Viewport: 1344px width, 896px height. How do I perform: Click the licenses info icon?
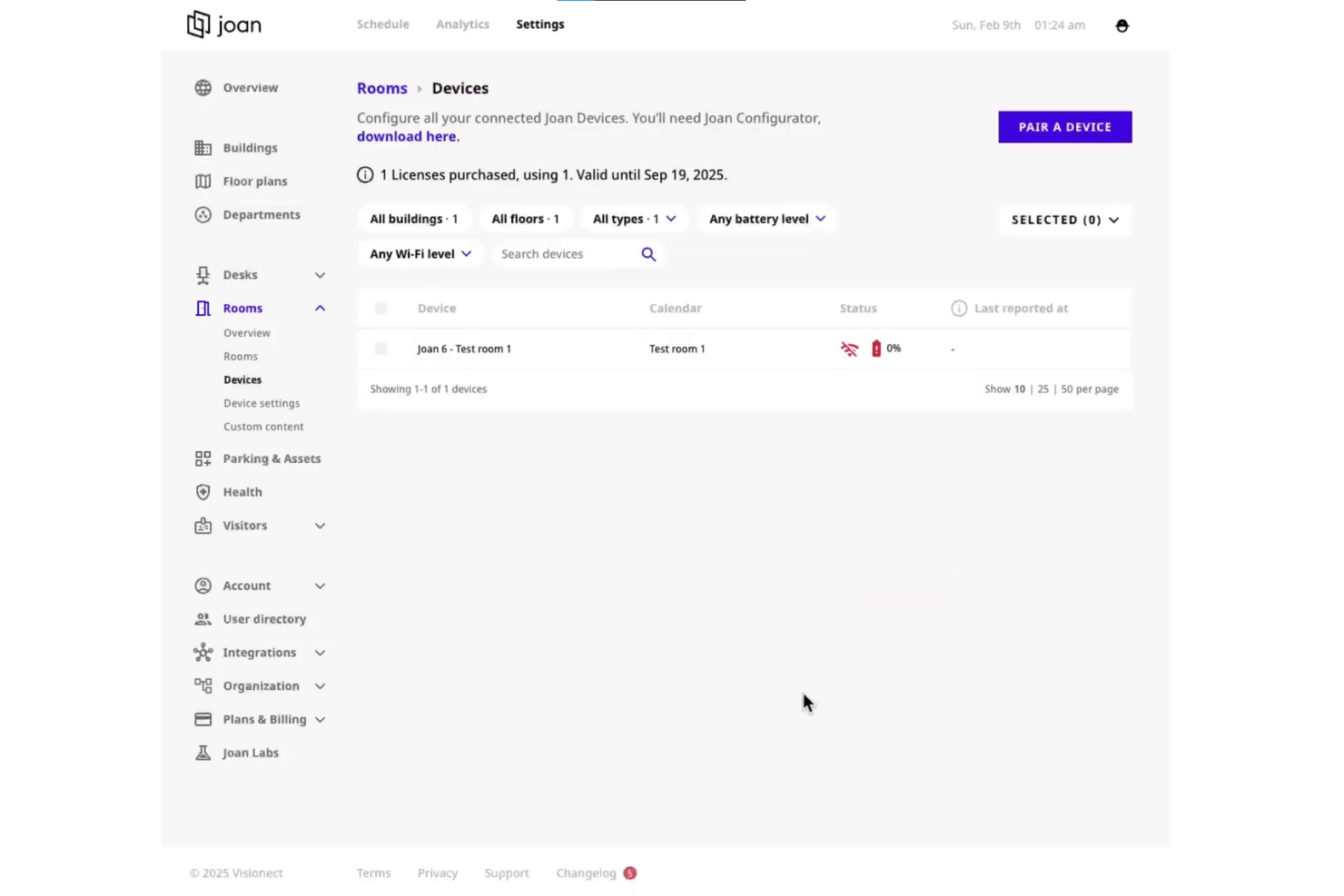[x=365, y=175]
